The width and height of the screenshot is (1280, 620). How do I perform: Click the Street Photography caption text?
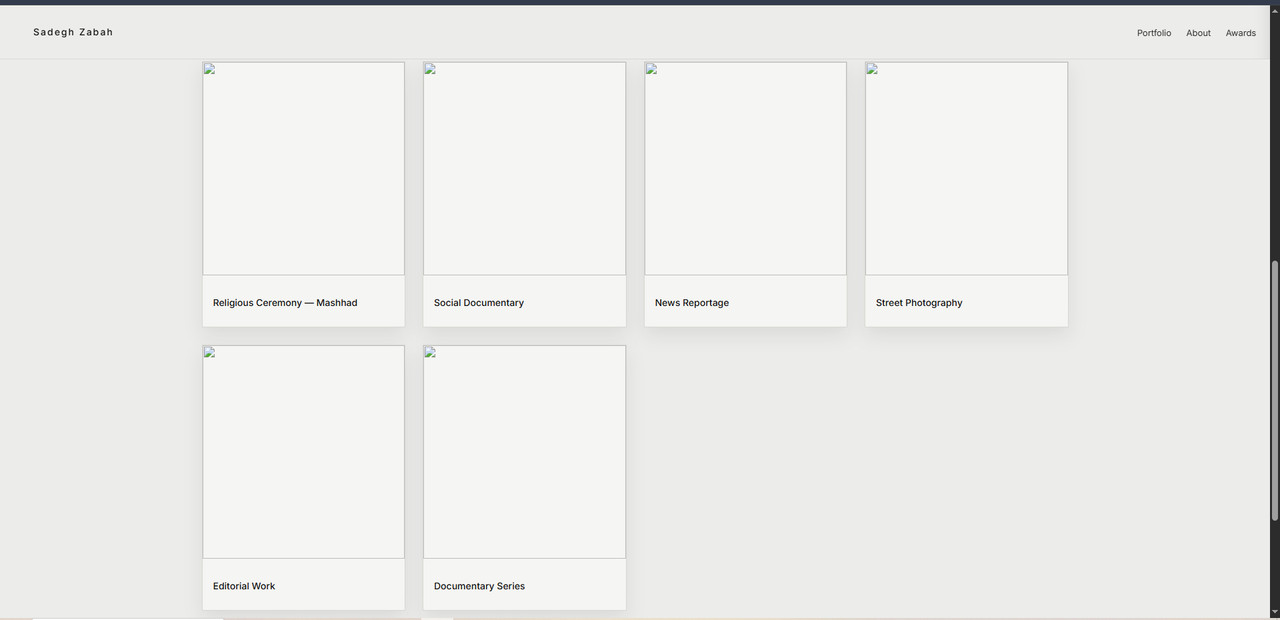(x=919, y=303)
